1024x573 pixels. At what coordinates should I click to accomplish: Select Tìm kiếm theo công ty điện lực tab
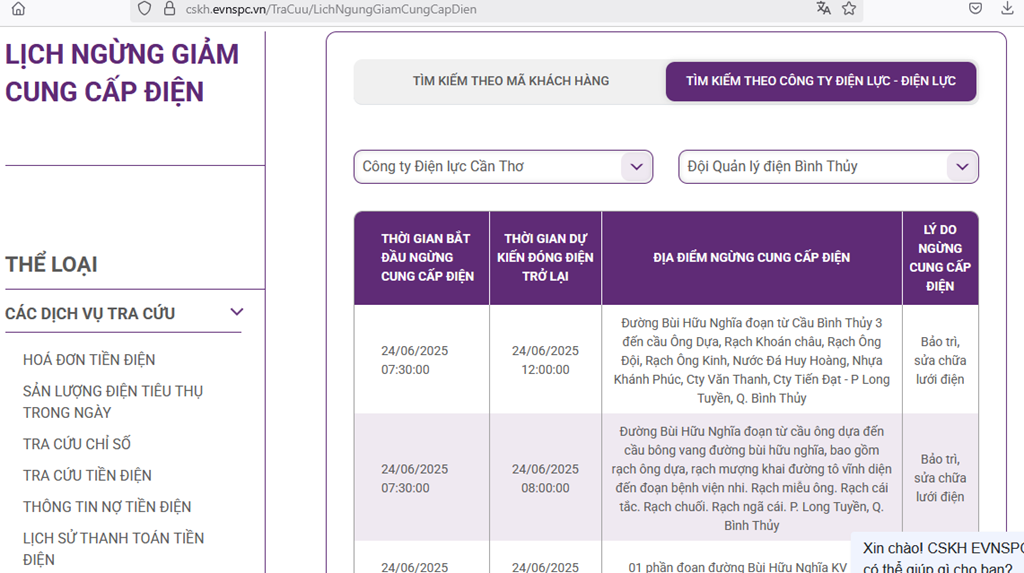[821, 81]
